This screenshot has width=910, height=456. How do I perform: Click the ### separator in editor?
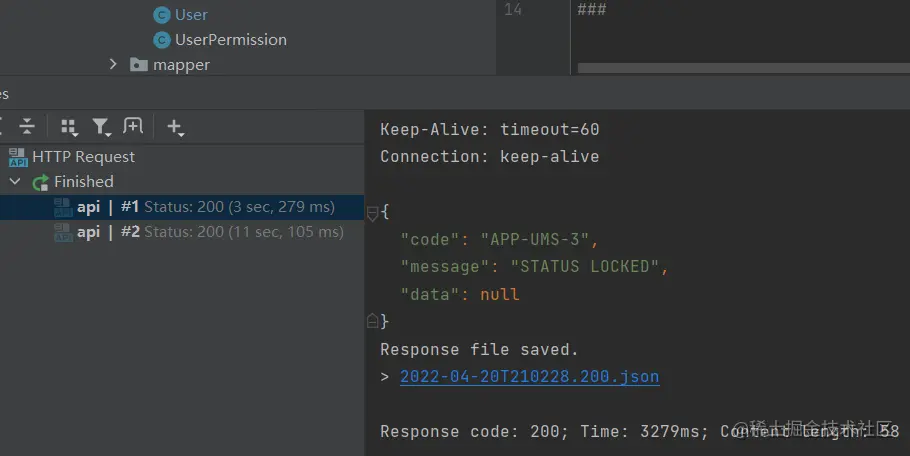point(592,9)
